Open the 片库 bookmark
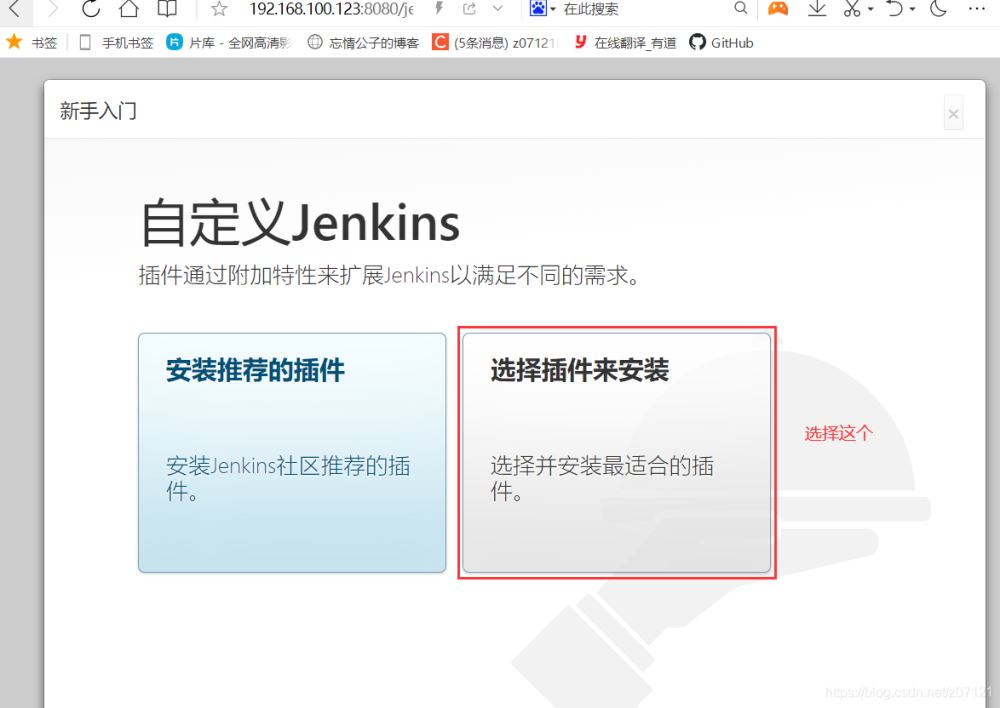Image resolution: width=1000 pixels, height=708 pixels. click(229, 43)
